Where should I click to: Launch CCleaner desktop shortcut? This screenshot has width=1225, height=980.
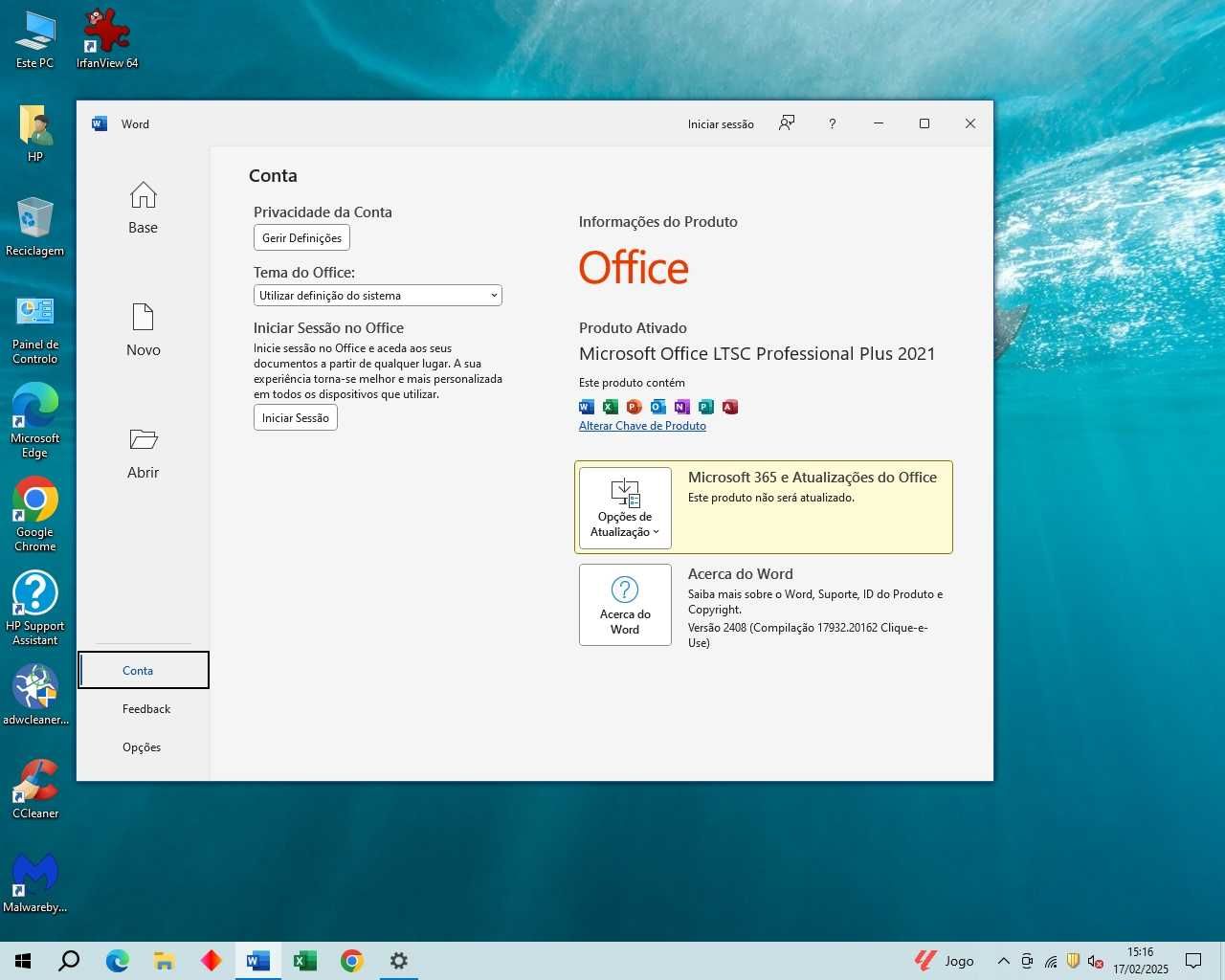coord(35,790)
